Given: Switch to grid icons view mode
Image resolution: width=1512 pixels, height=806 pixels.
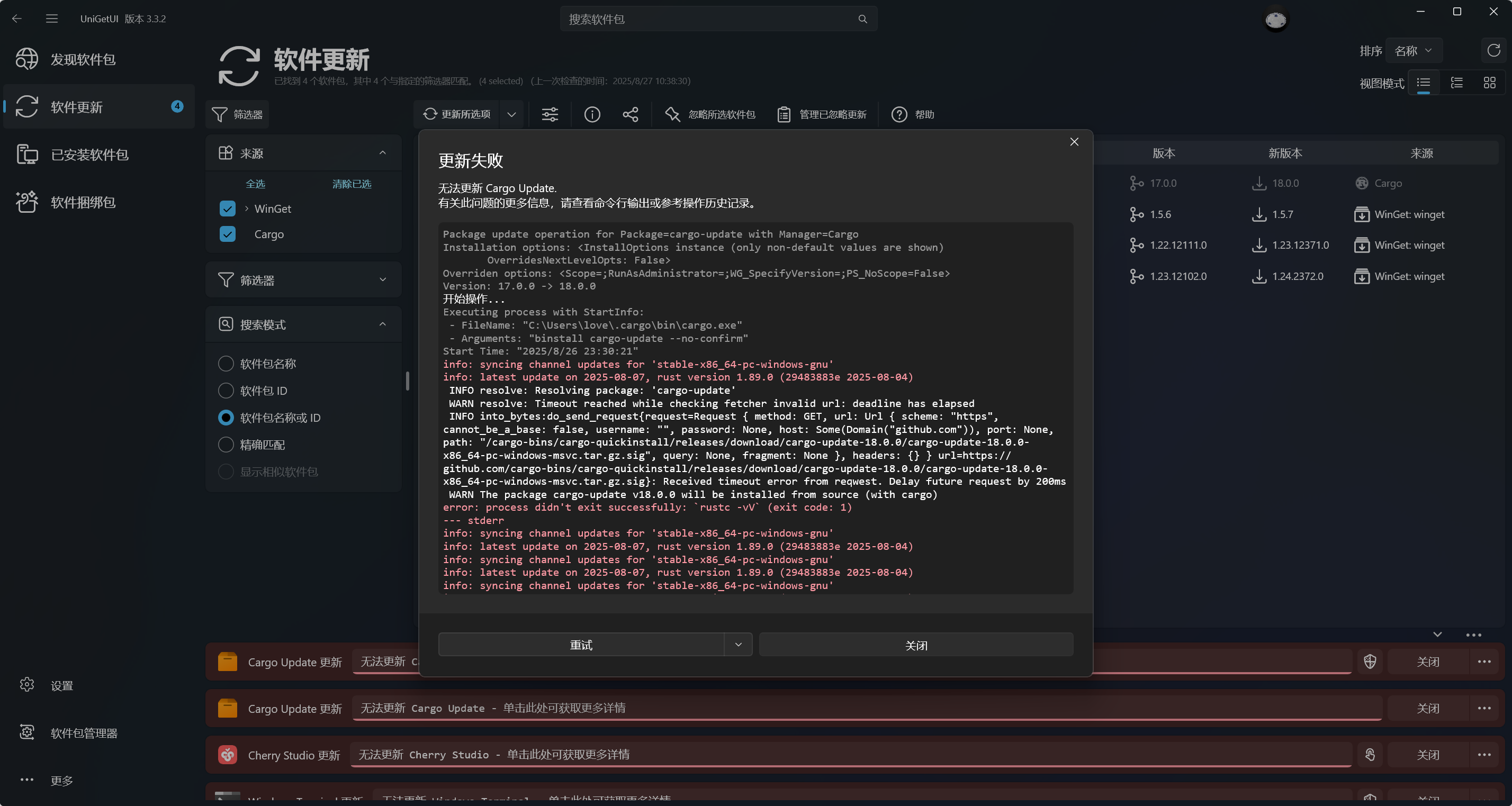Looking at the screenshot, I should [x=1489, y=83].
